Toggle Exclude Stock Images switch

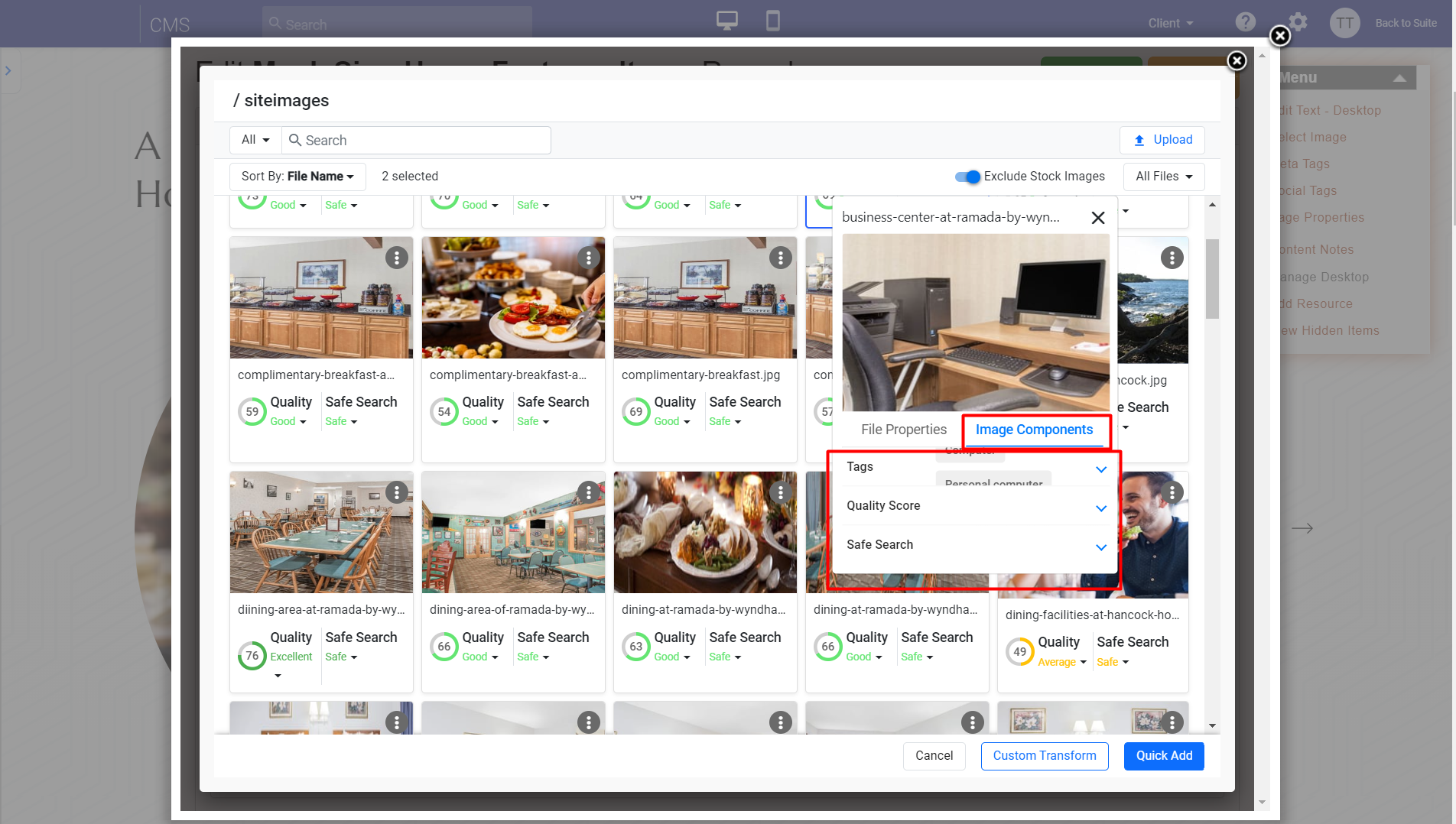click(967, 177)
